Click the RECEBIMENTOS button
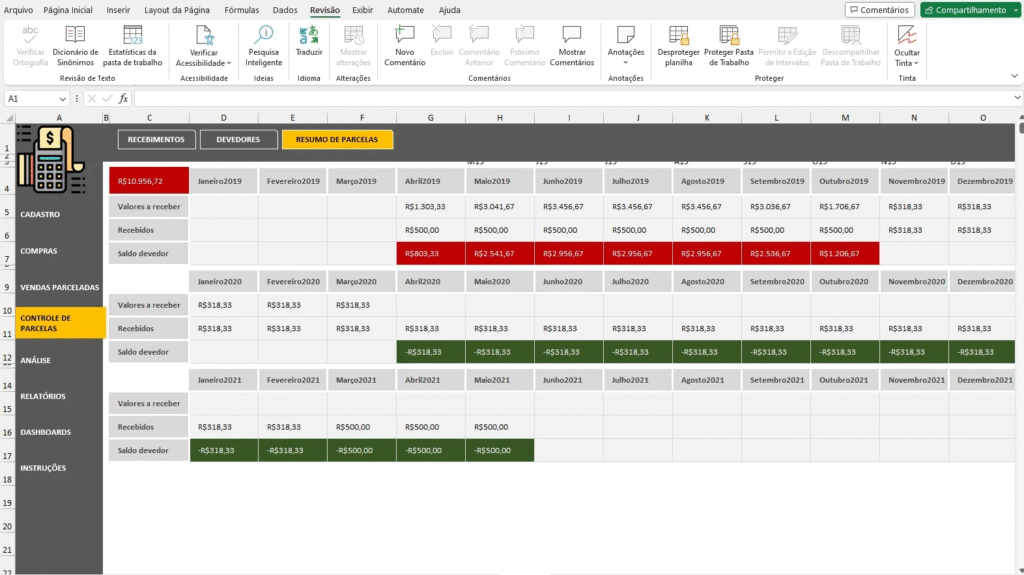 pyautogui.click(x=156, y=140)
